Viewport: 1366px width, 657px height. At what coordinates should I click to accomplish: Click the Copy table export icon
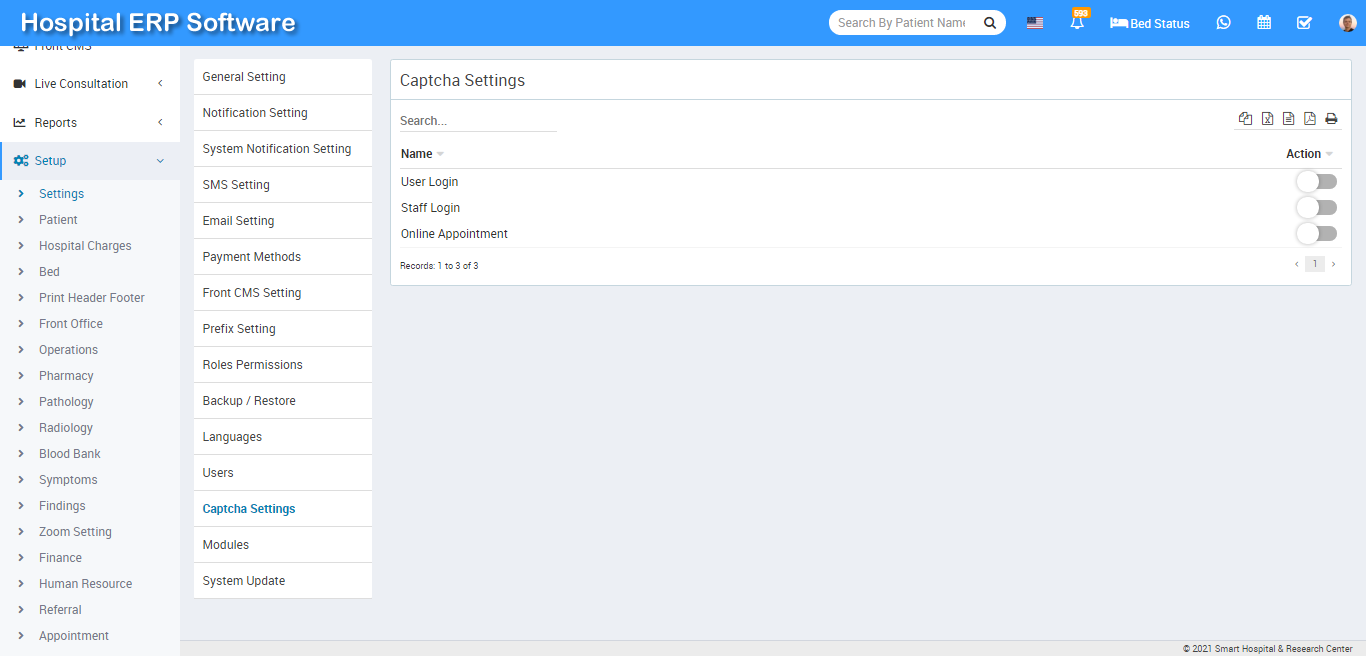[x=1245, y=119]
